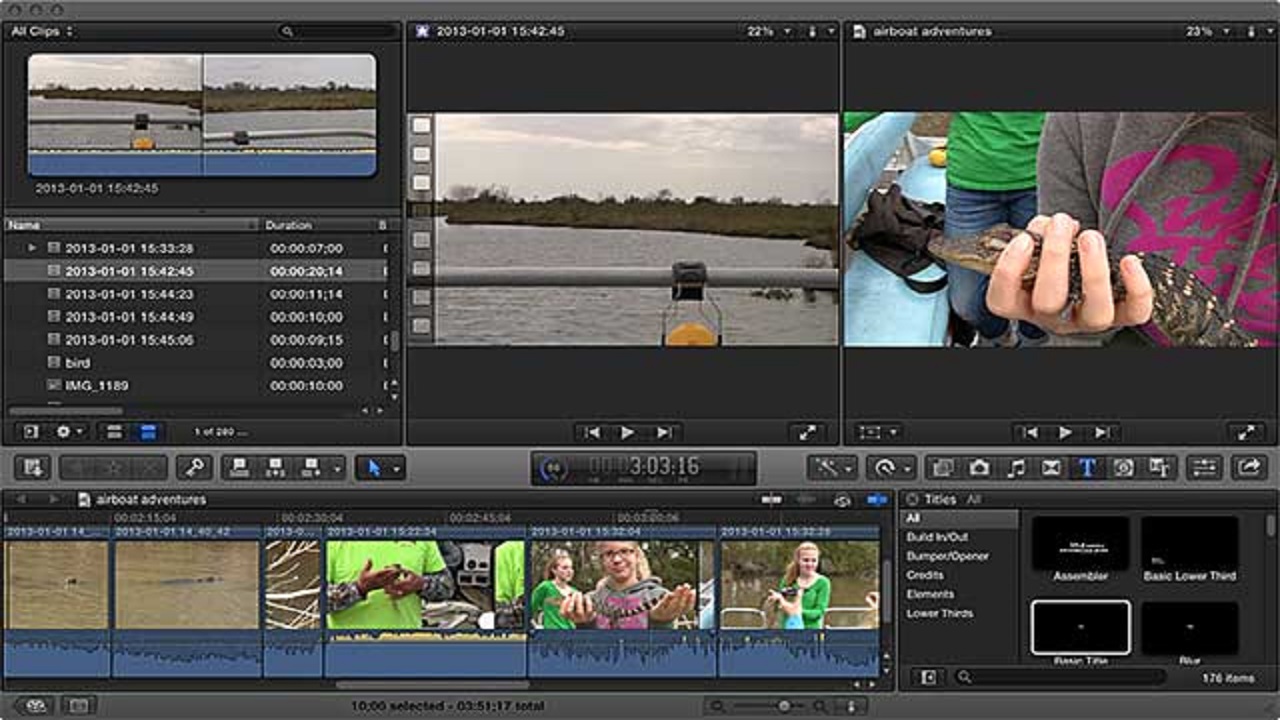This screenshot has width=1280, height=720.
Task: Expand the 2013-01-01 15:33:28 clip row
Action: pyautogui.click(x=32, y=248)
